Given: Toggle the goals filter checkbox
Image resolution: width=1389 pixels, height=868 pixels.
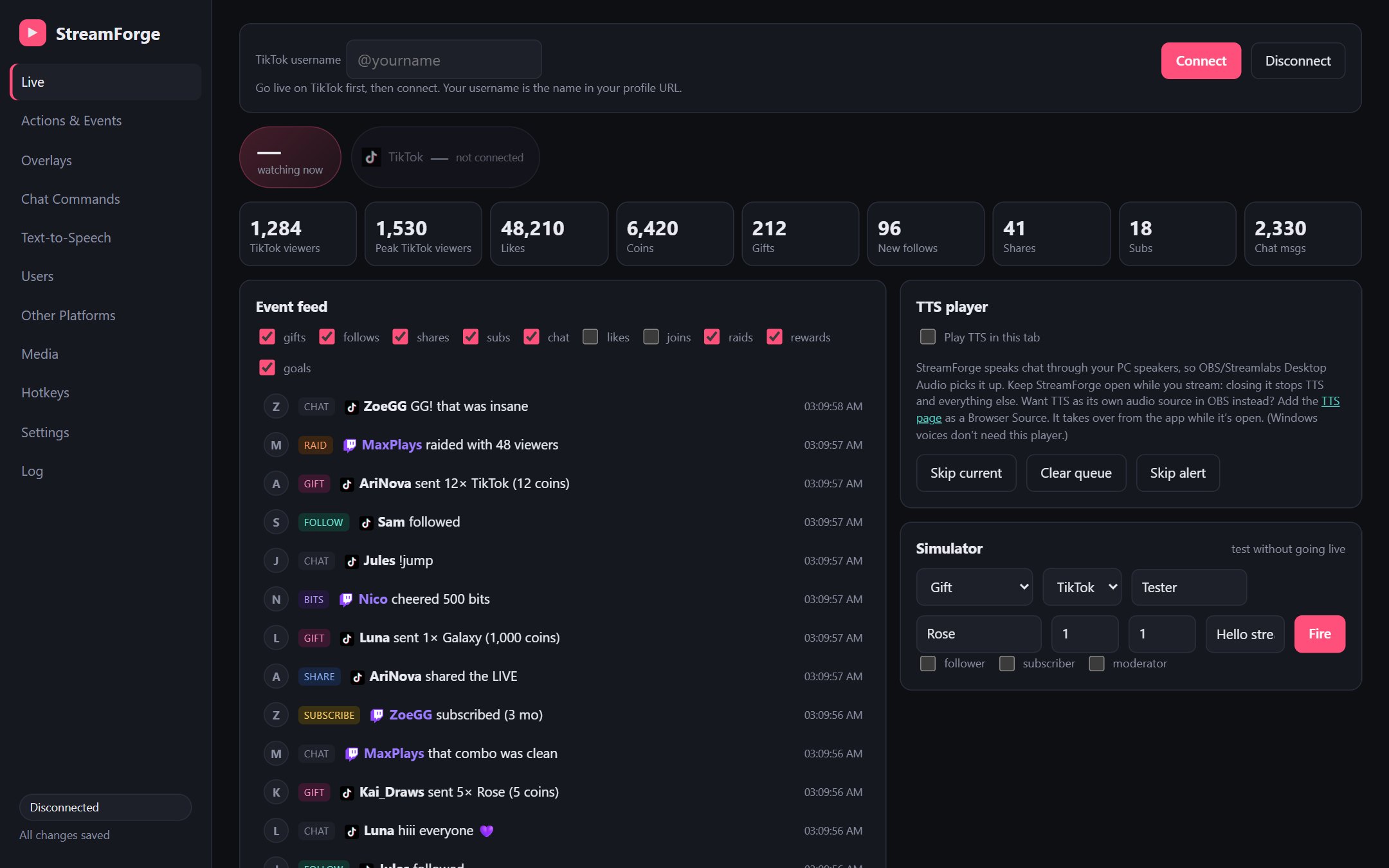Looking at the screenshot, I should click(267, 368).
